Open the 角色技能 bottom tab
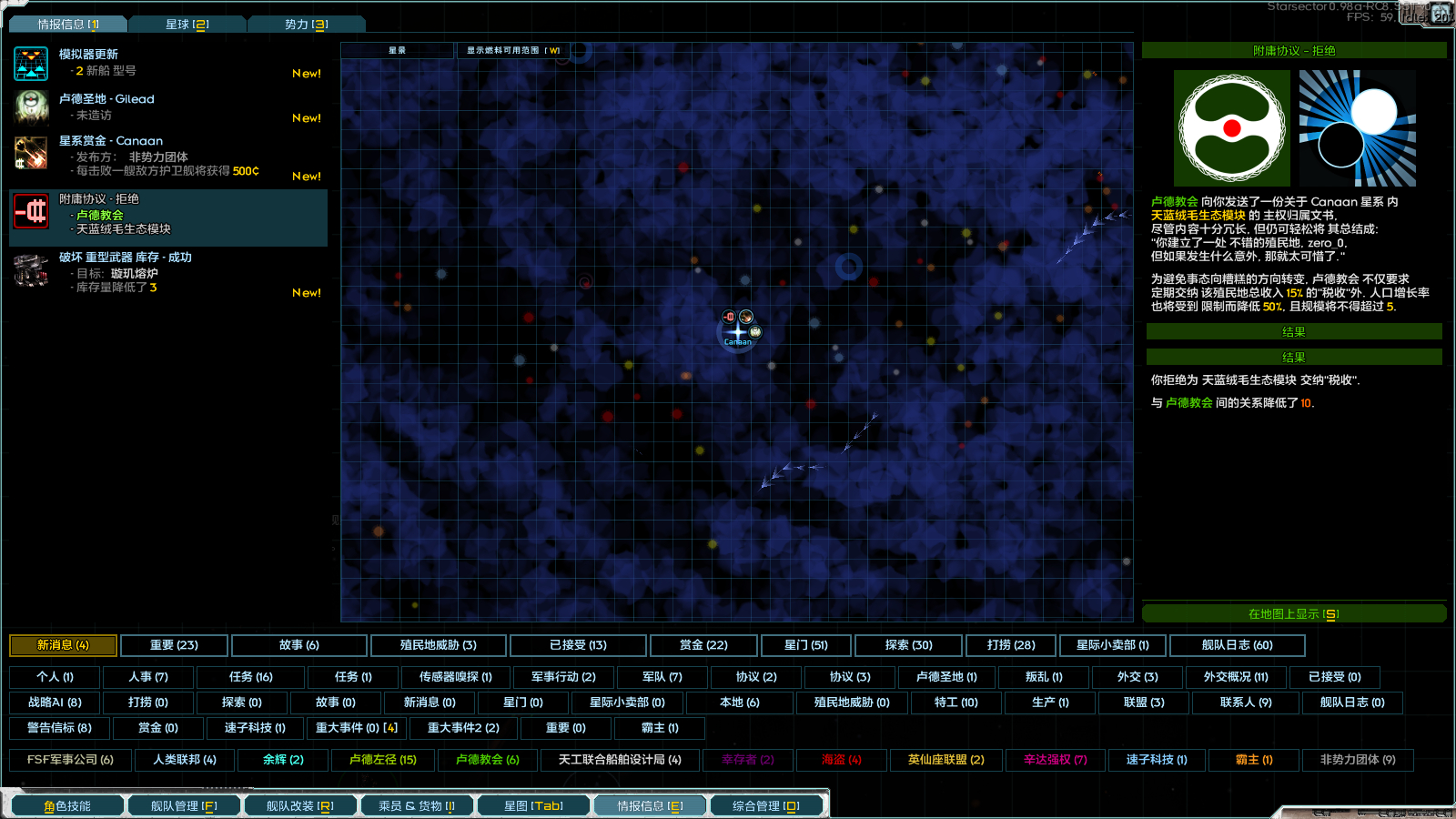 tap(66, 806)
